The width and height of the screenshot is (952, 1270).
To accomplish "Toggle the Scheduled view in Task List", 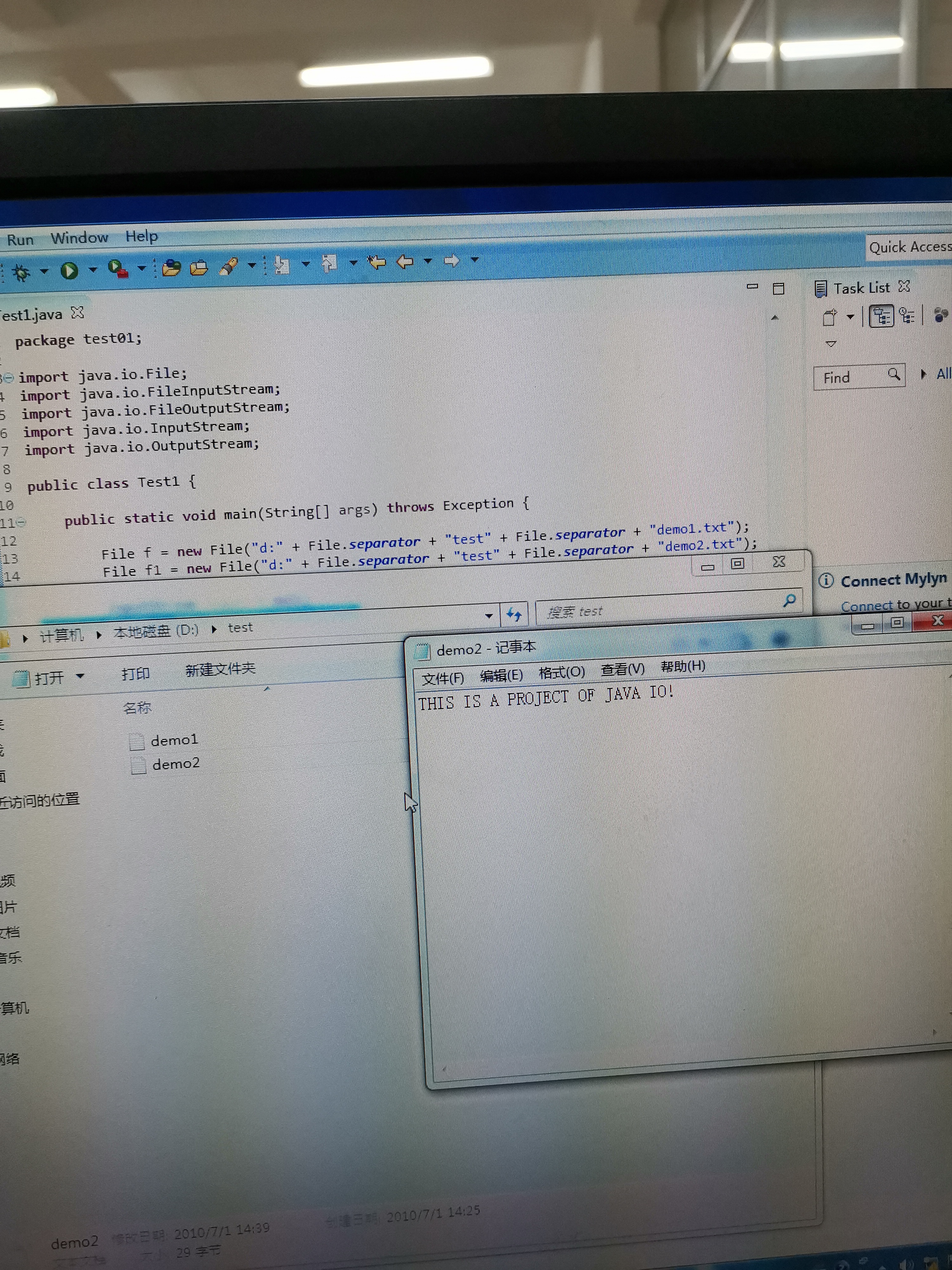I will click(907, 316).
